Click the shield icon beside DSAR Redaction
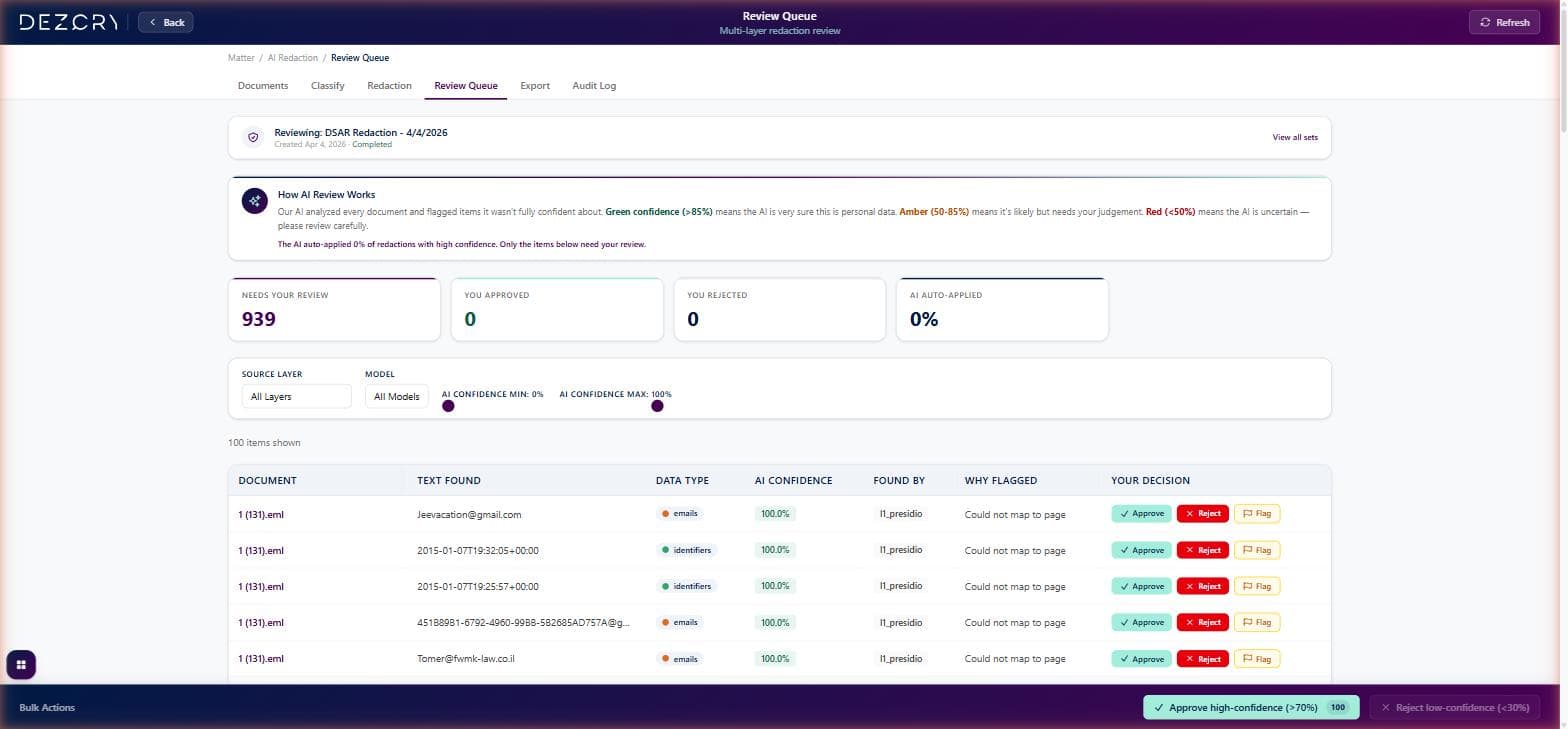The height and width of the screenshot is (729, 1568). (254, 137)
